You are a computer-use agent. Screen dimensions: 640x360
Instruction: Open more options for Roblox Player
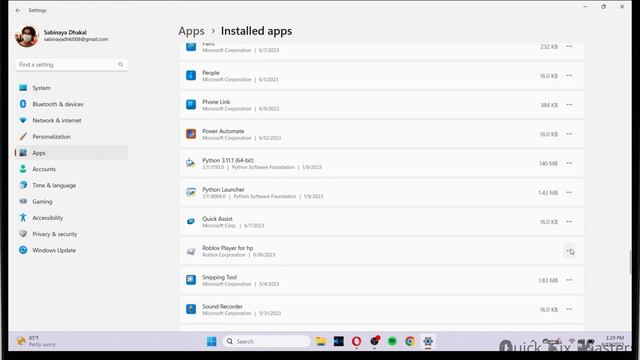tap(569, 251)
